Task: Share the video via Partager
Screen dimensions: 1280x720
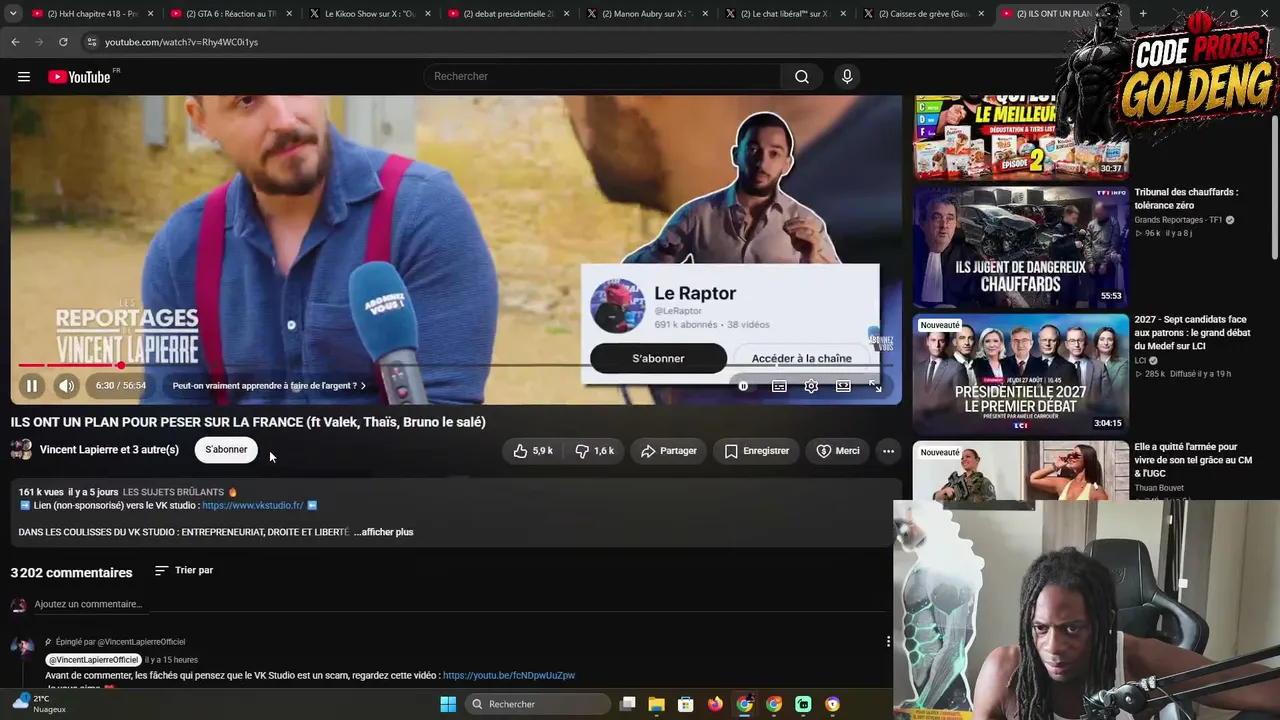Action: pyautogui.click(x=669, y=451)
